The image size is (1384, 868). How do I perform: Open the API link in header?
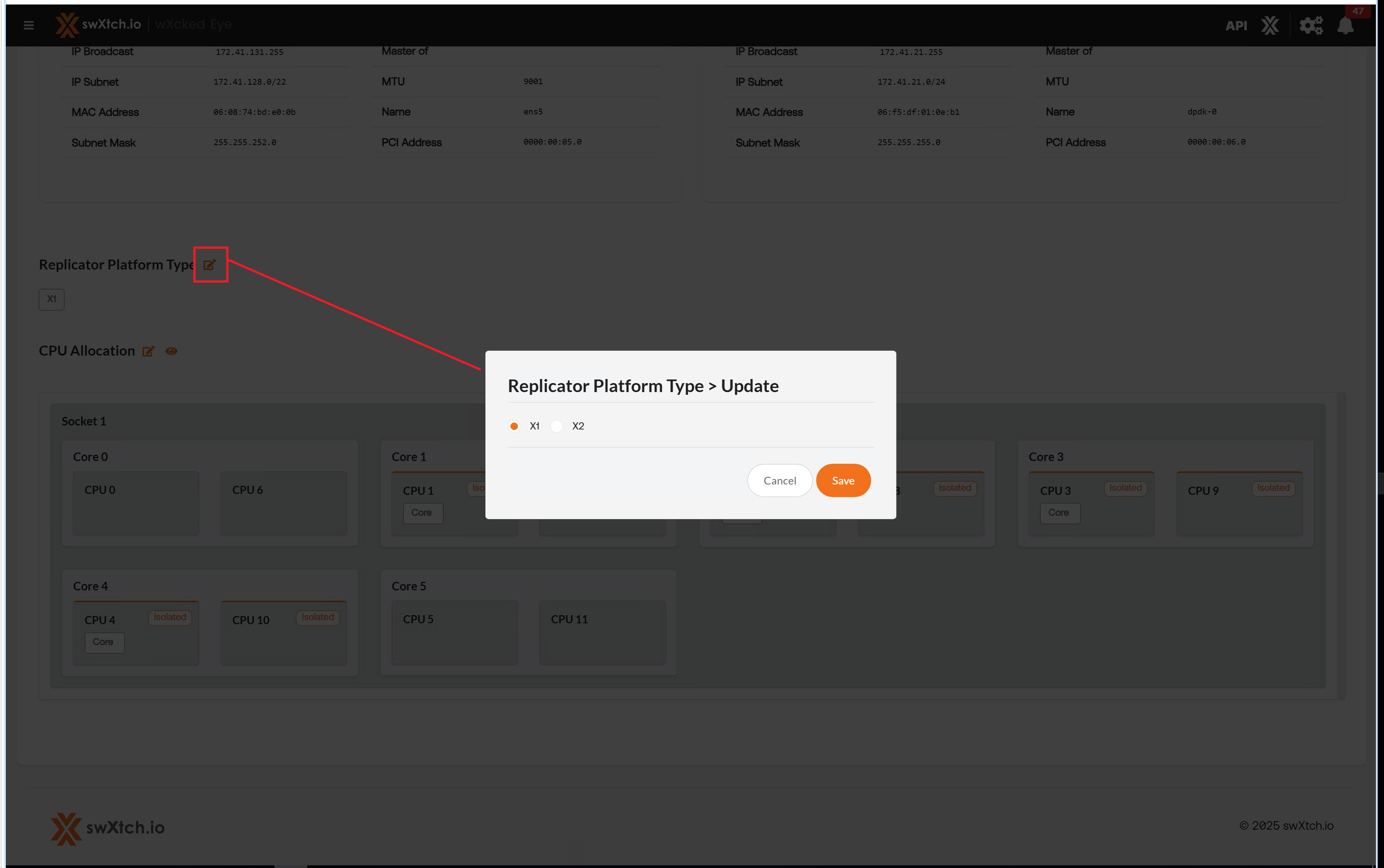1236,25
